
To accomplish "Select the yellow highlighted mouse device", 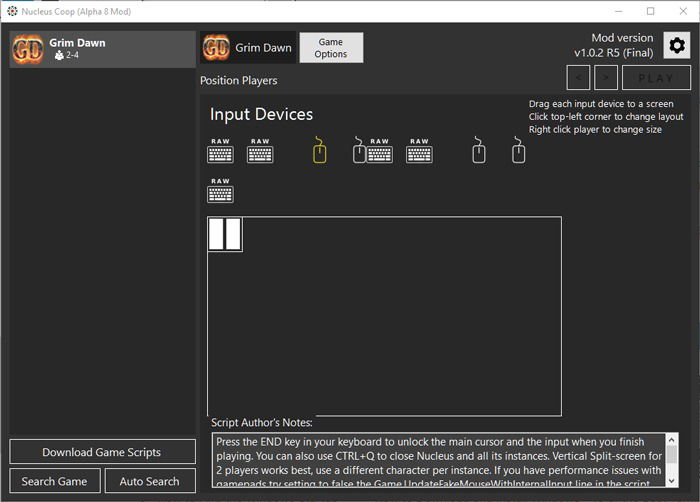I will tap(319, 150).
